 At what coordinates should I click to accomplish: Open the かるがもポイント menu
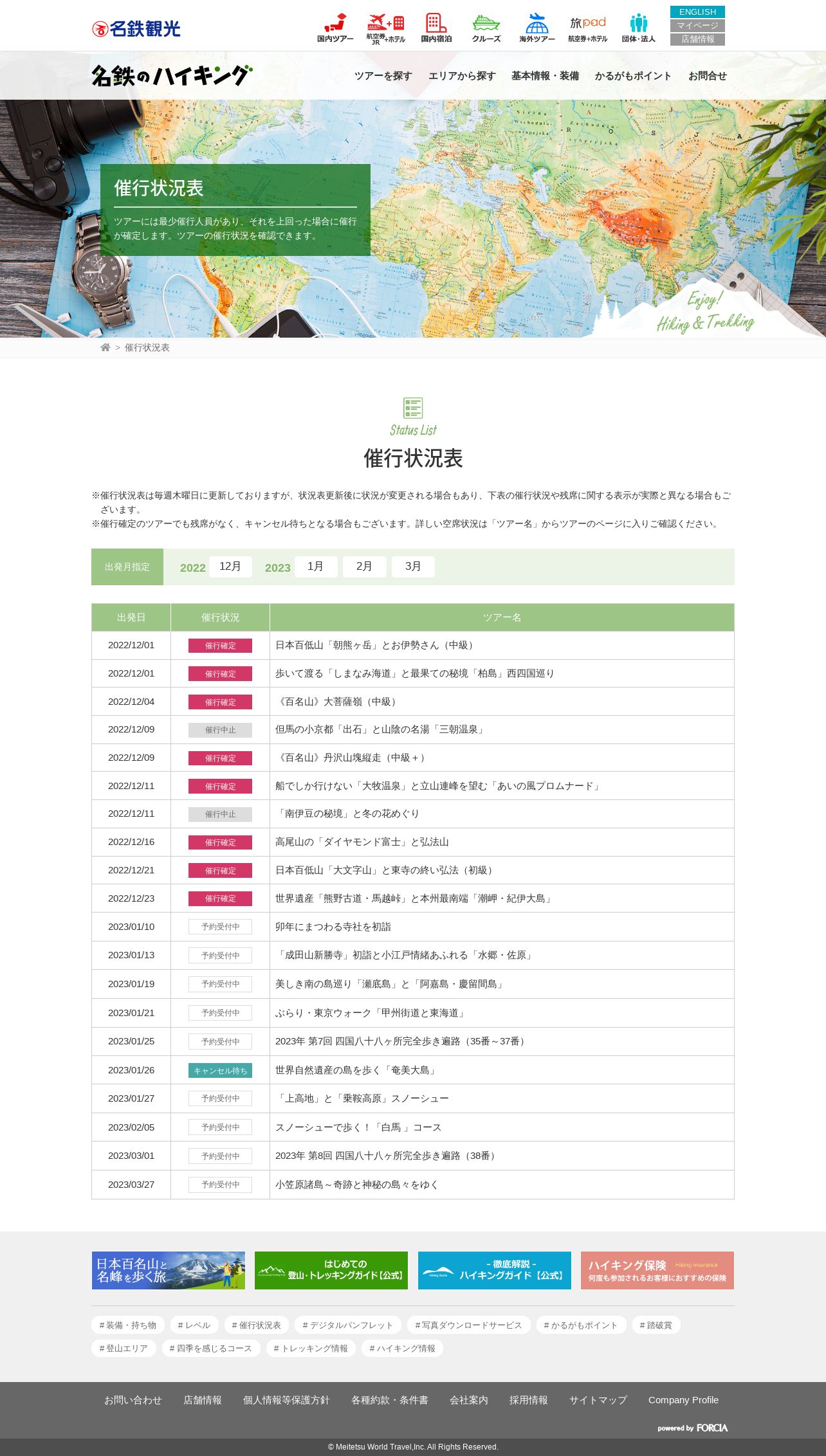[633, 76]
